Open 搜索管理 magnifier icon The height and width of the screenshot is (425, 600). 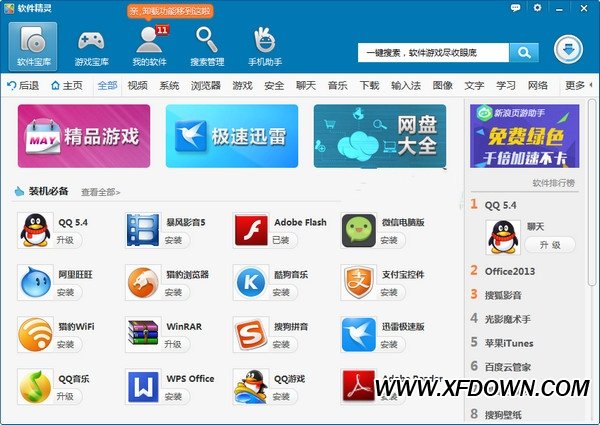point(207,46)
